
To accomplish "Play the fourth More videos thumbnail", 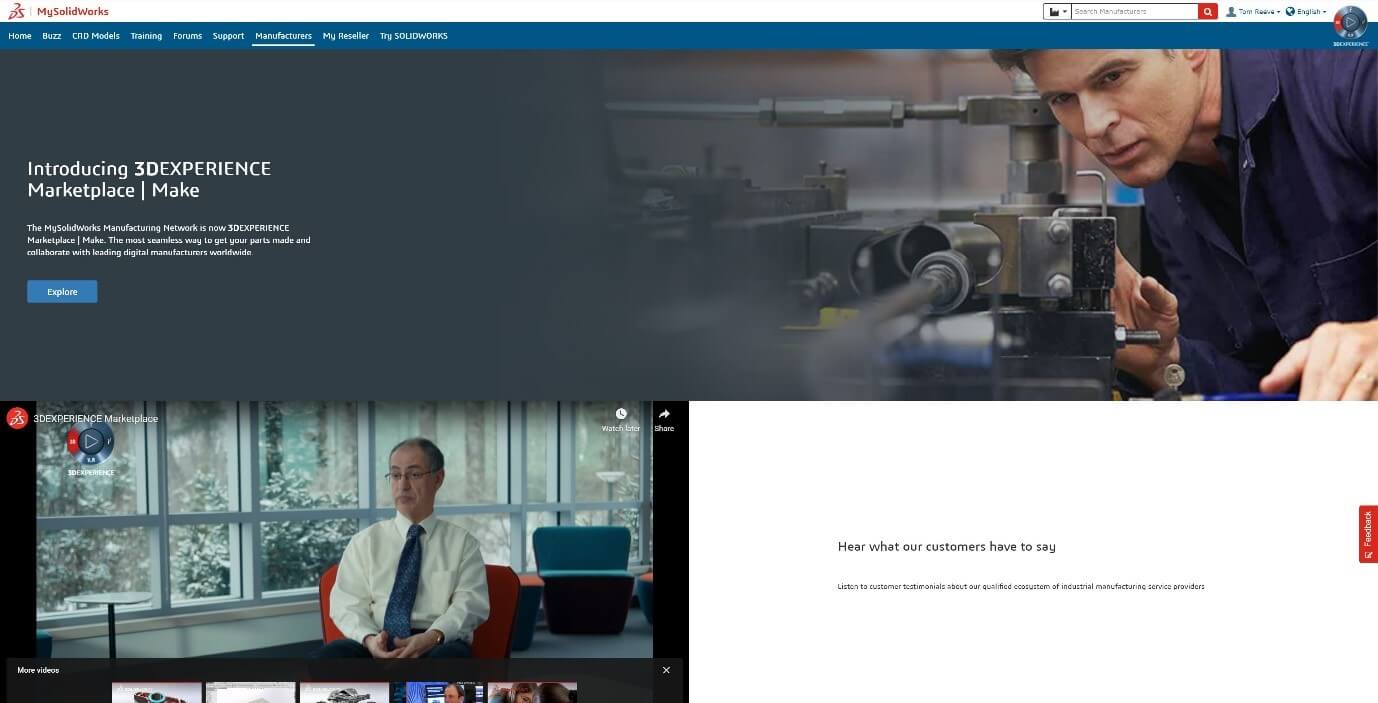I will point(439,692).
